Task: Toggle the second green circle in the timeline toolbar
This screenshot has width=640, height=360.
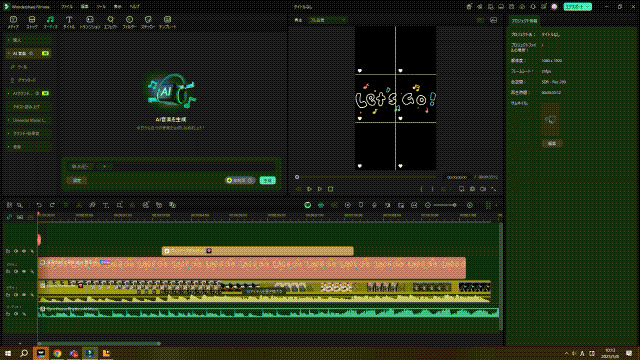Action: point(321,205)
